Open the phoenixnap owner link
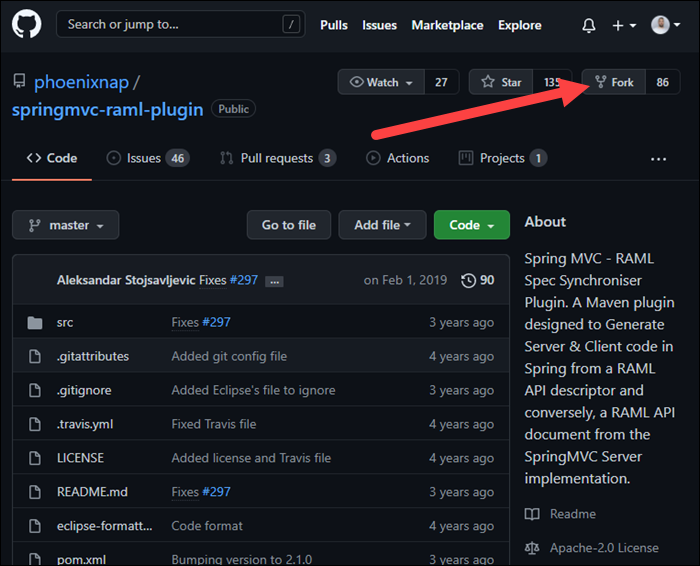 (81, 82)
